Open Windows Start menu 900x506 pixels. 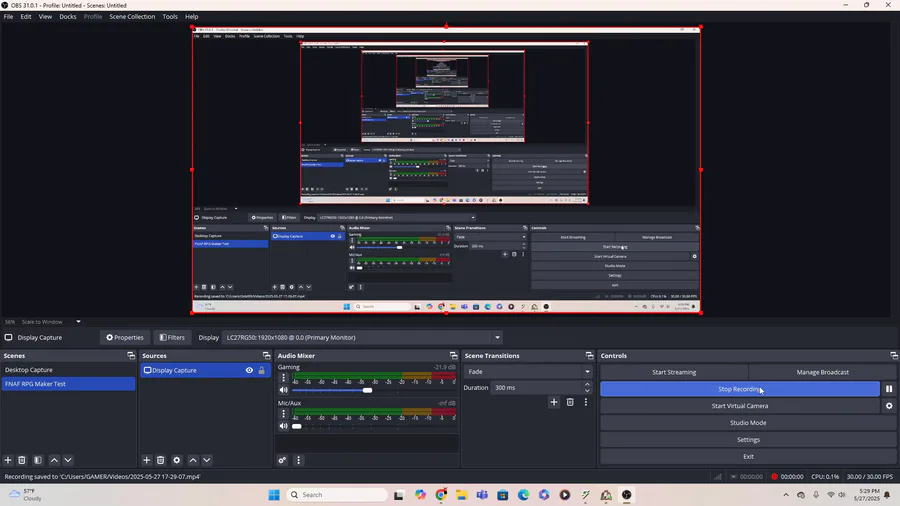(x=274, y=495)
